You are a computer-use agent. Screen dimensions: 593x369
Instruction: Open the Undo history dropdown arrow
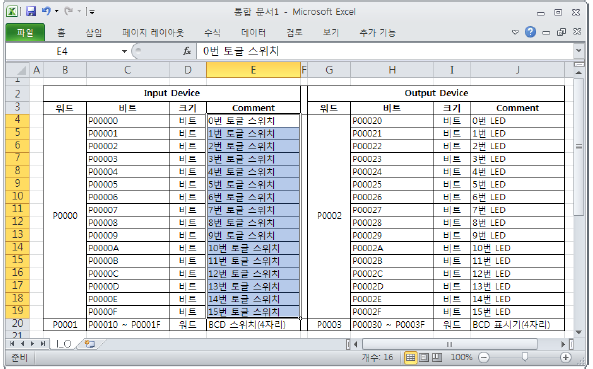(57, 11)
